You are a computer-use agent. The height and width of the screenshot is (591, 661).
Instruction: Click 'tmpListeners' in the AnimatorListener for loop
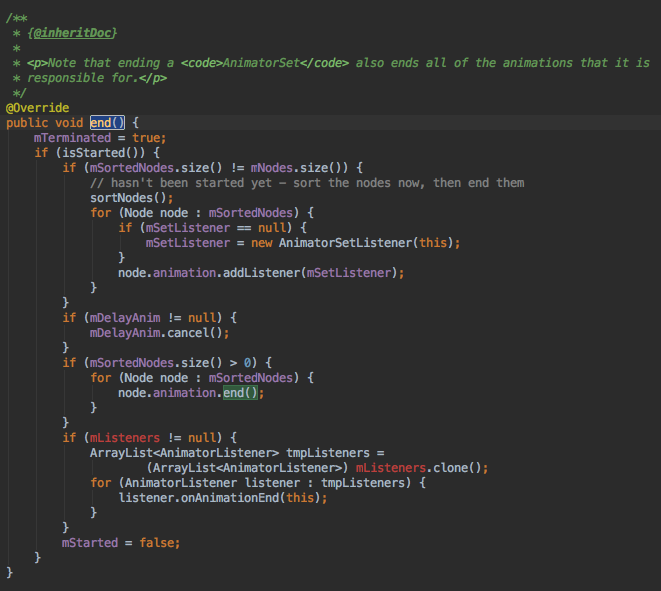click(363, 483)
